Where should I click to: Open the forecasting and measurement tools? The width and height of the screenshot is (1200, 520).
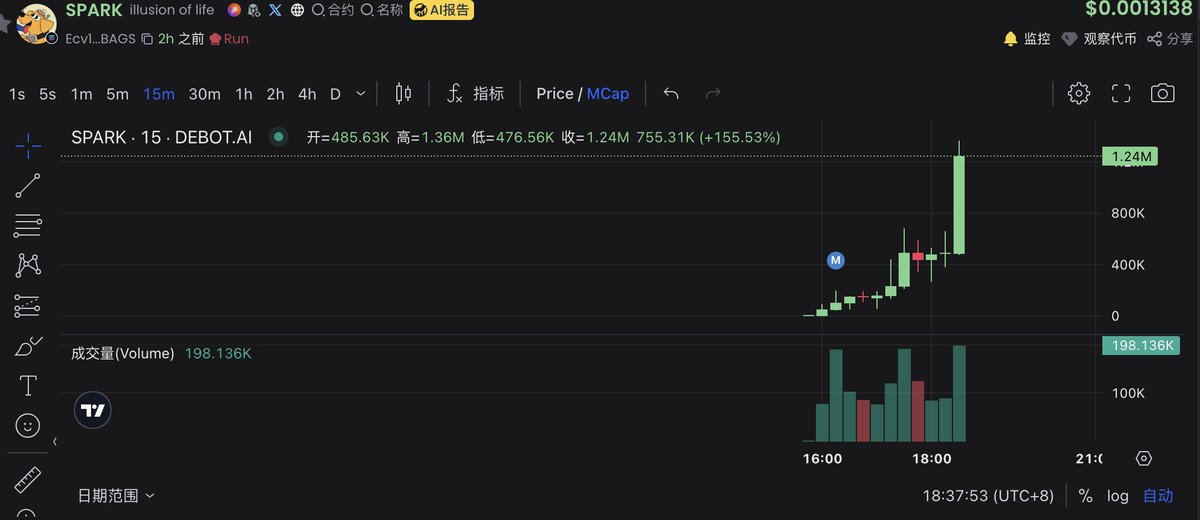28,305
